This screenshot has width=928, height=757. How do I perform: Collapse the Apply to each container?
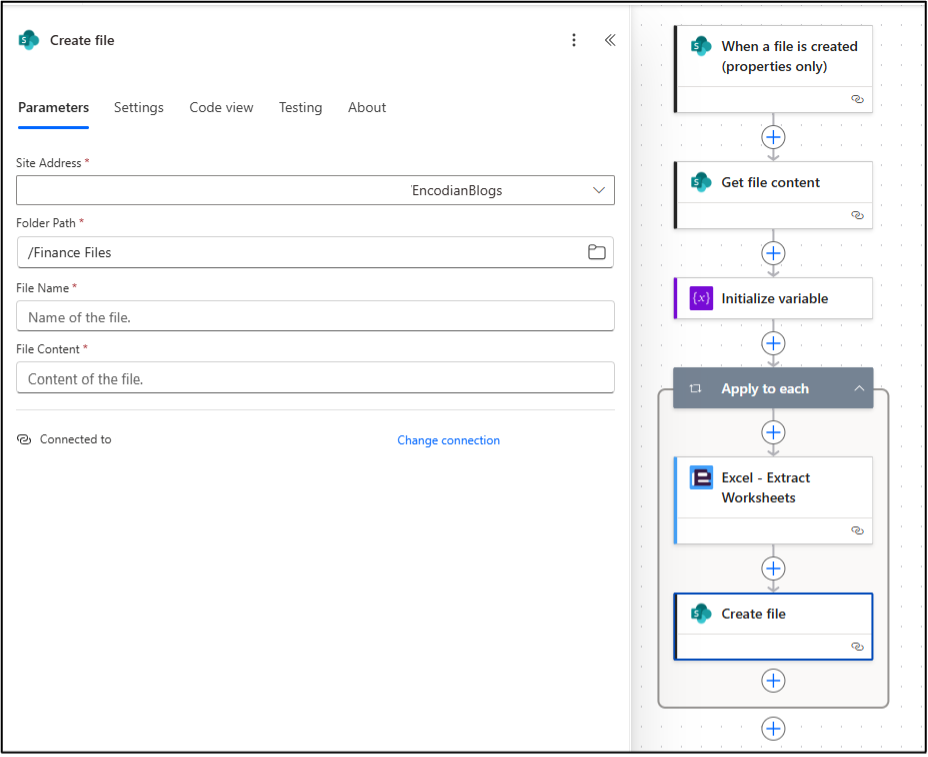(x=857, y=388)
